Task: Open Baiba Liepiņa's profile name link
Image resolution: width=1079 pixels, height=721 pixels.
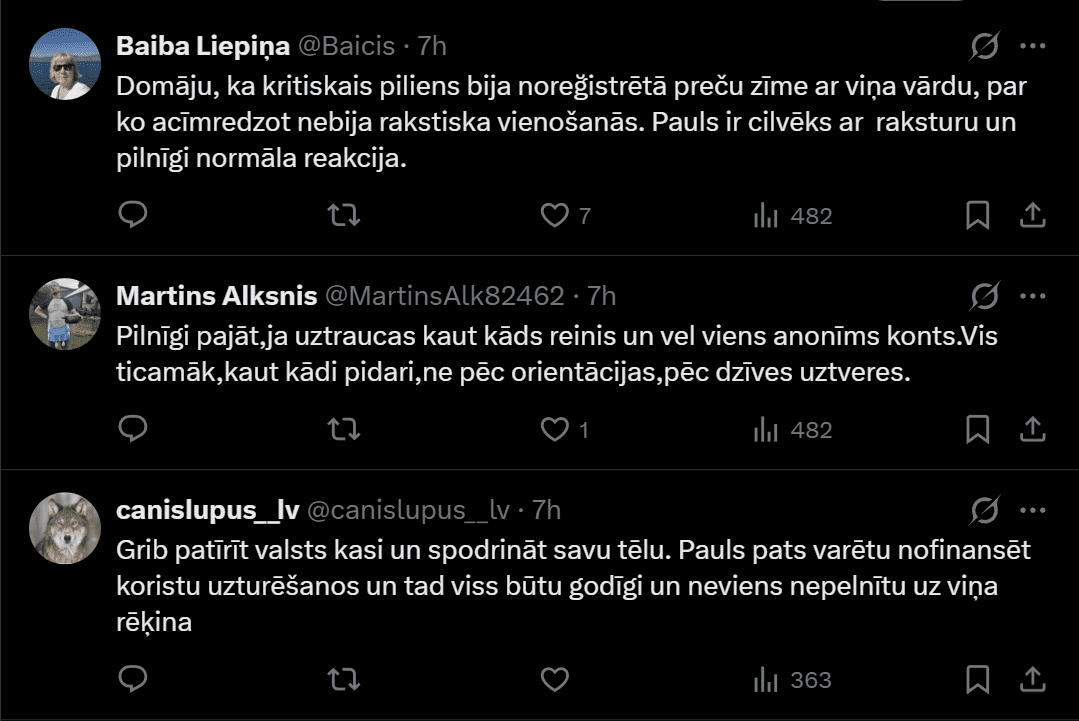Action: [x=203, y=46]
